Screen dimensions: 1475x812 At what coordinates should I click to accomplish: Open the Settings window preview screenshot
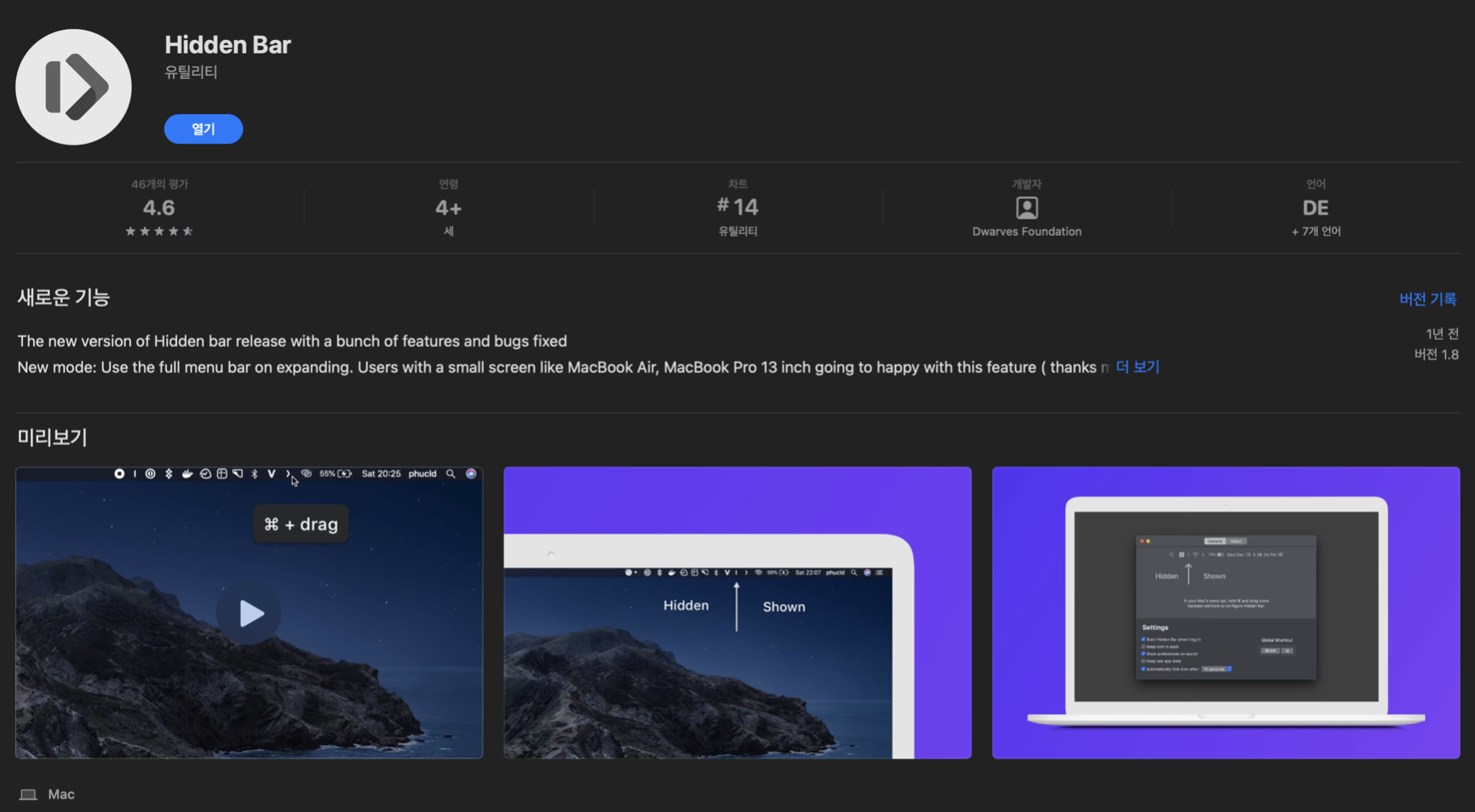point(1225,612)
